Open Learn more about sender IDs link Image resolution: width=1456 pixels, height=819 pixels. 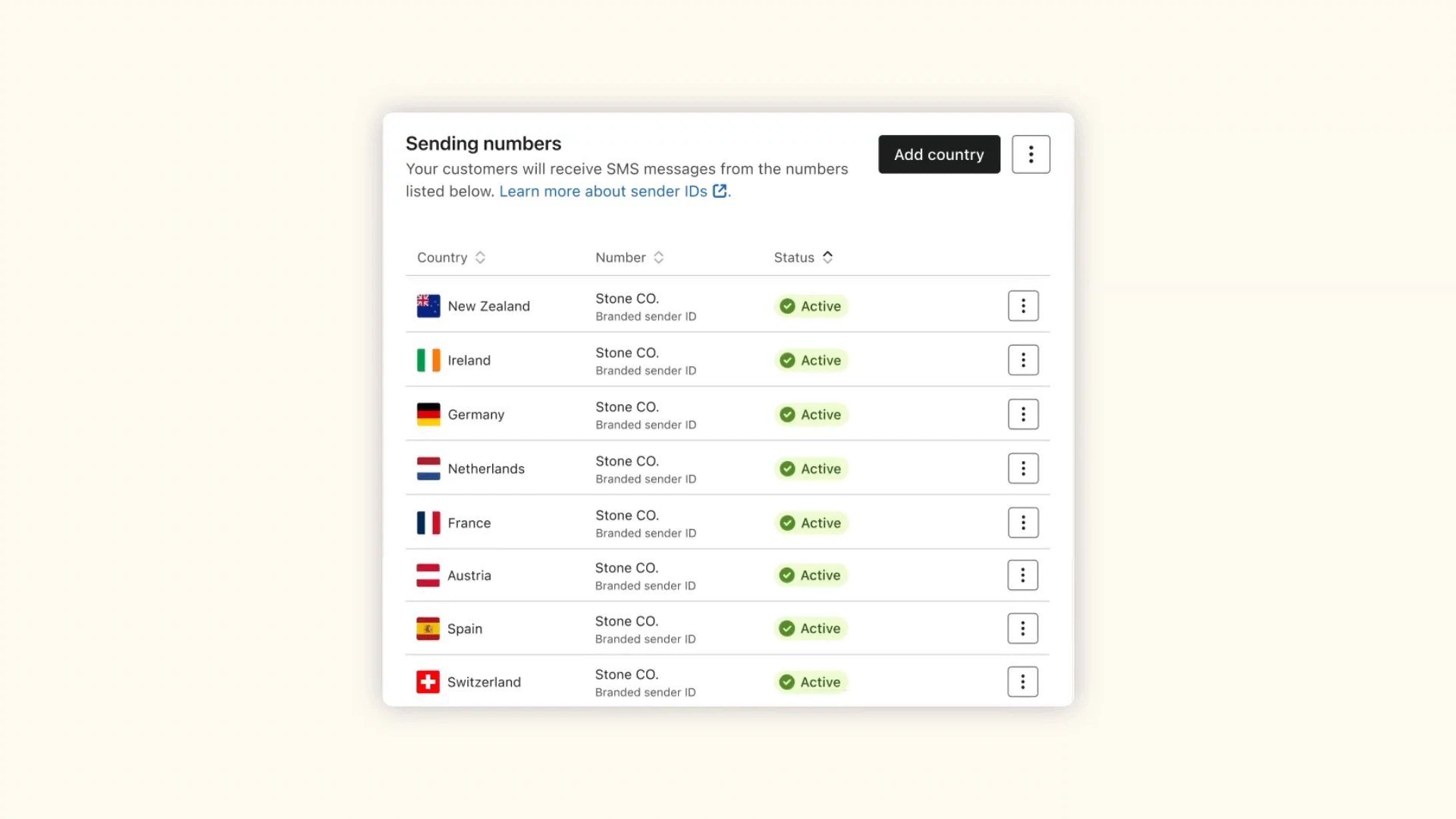pos(603,192)
